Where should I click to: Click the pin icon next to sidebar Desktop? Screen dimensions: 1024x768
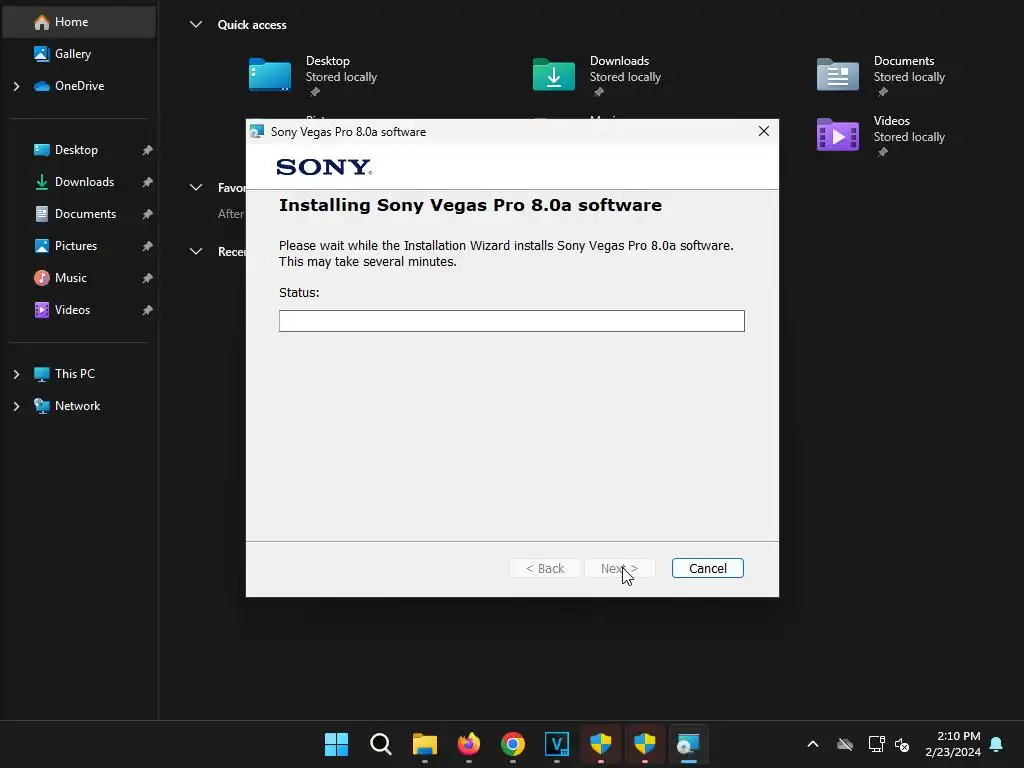click(x=148, y=150)
